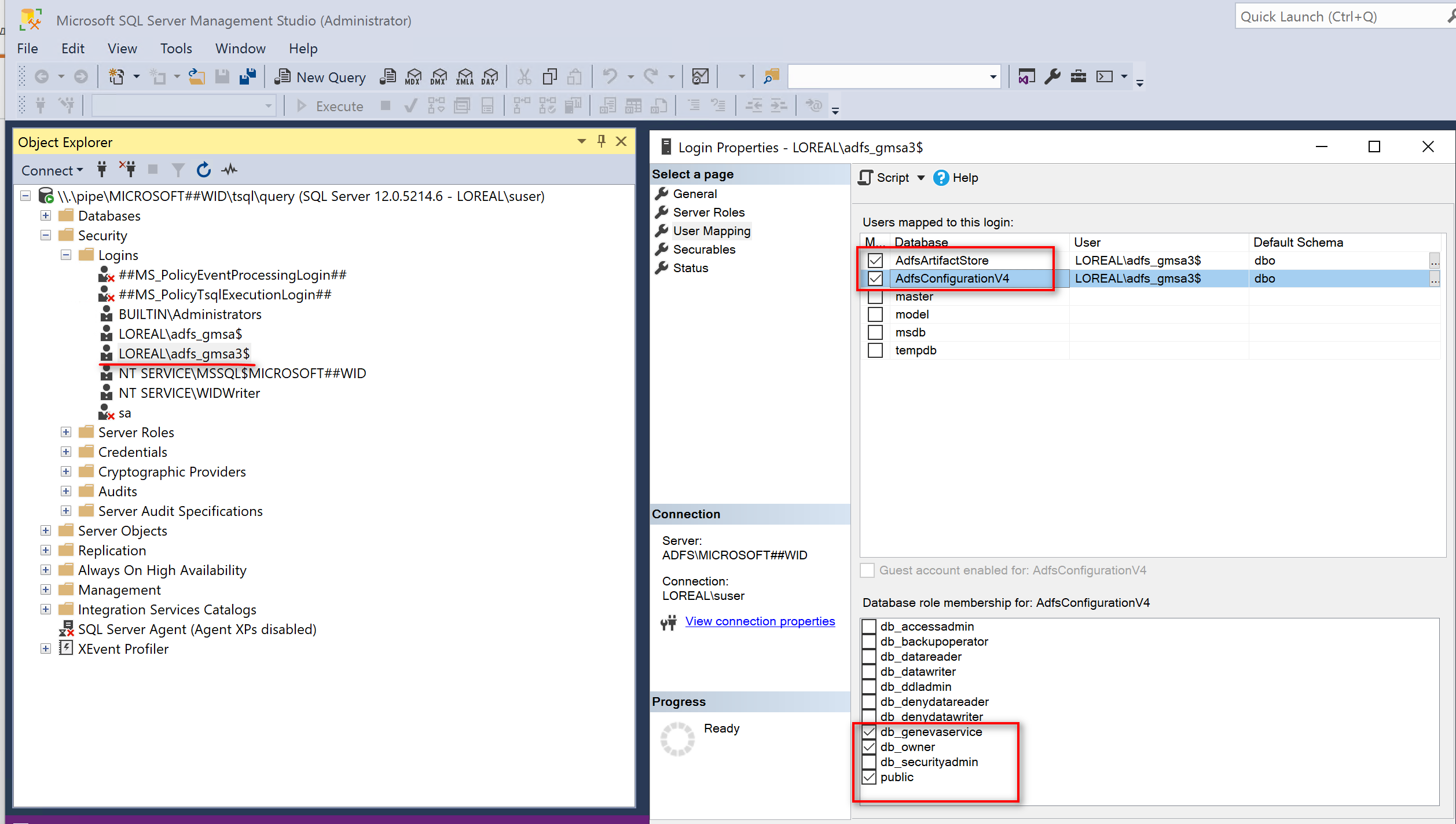Toggle the db_genevaservice role checkbox

click(x=869, y=732)
